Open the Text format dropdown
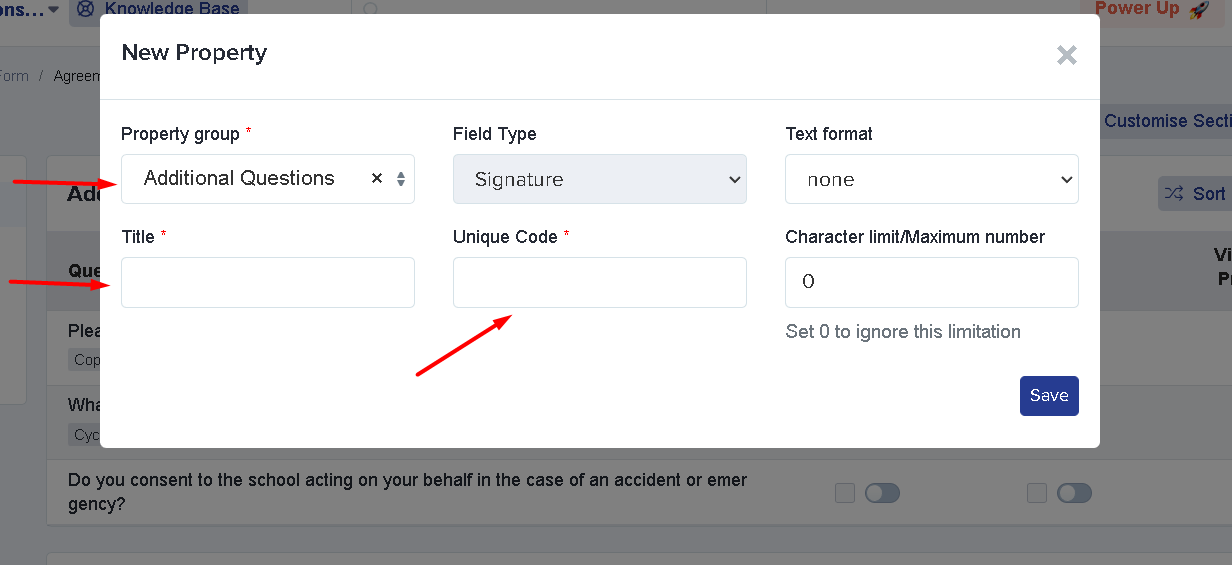Image resolution: width=1232 pixels, height=565 pixels. 932,179
